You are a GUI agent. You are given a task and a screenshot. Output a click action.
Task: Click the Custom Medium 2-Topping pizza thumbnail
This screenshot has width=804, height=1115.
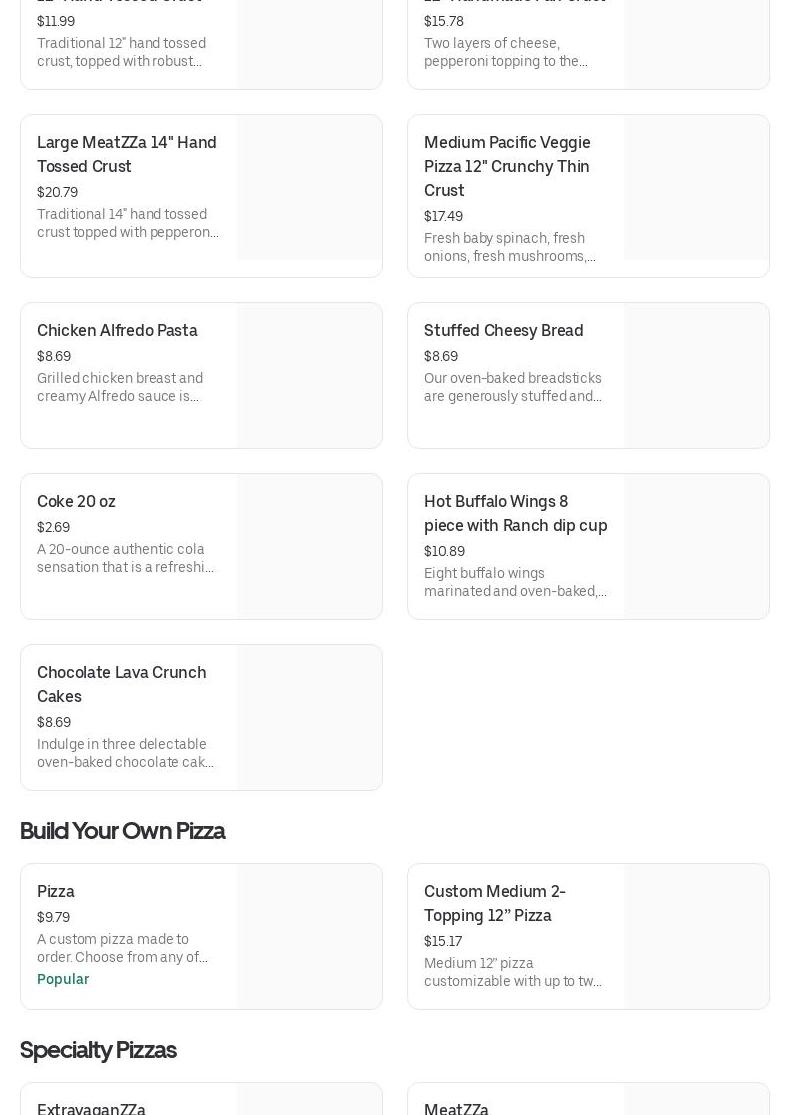pyautogui.click(x=696, y=937)
